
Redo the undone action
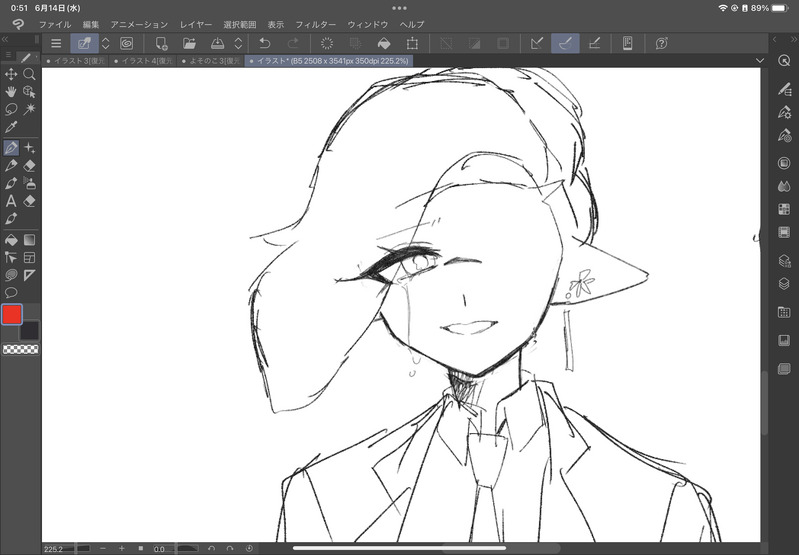tap(293, 43)
